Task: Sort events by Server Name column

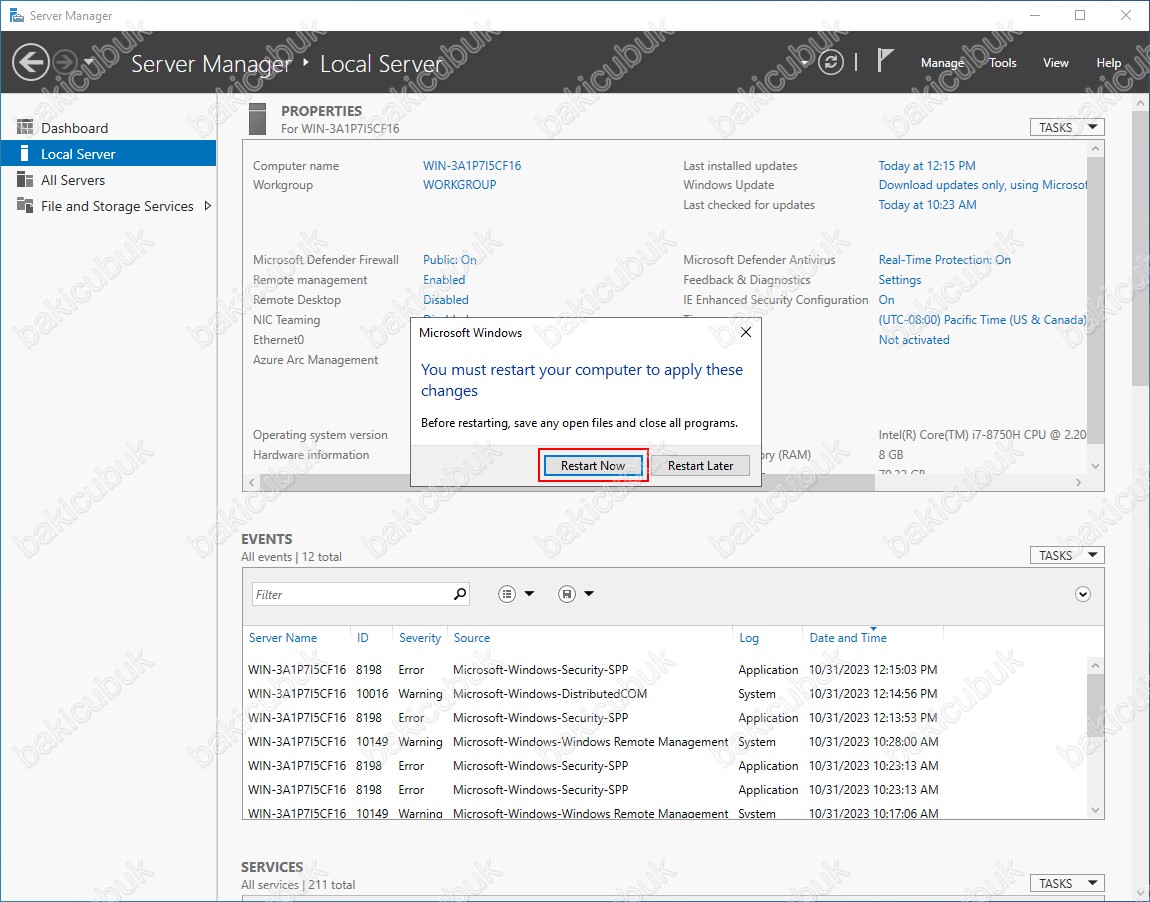Action: pos(283,638)
